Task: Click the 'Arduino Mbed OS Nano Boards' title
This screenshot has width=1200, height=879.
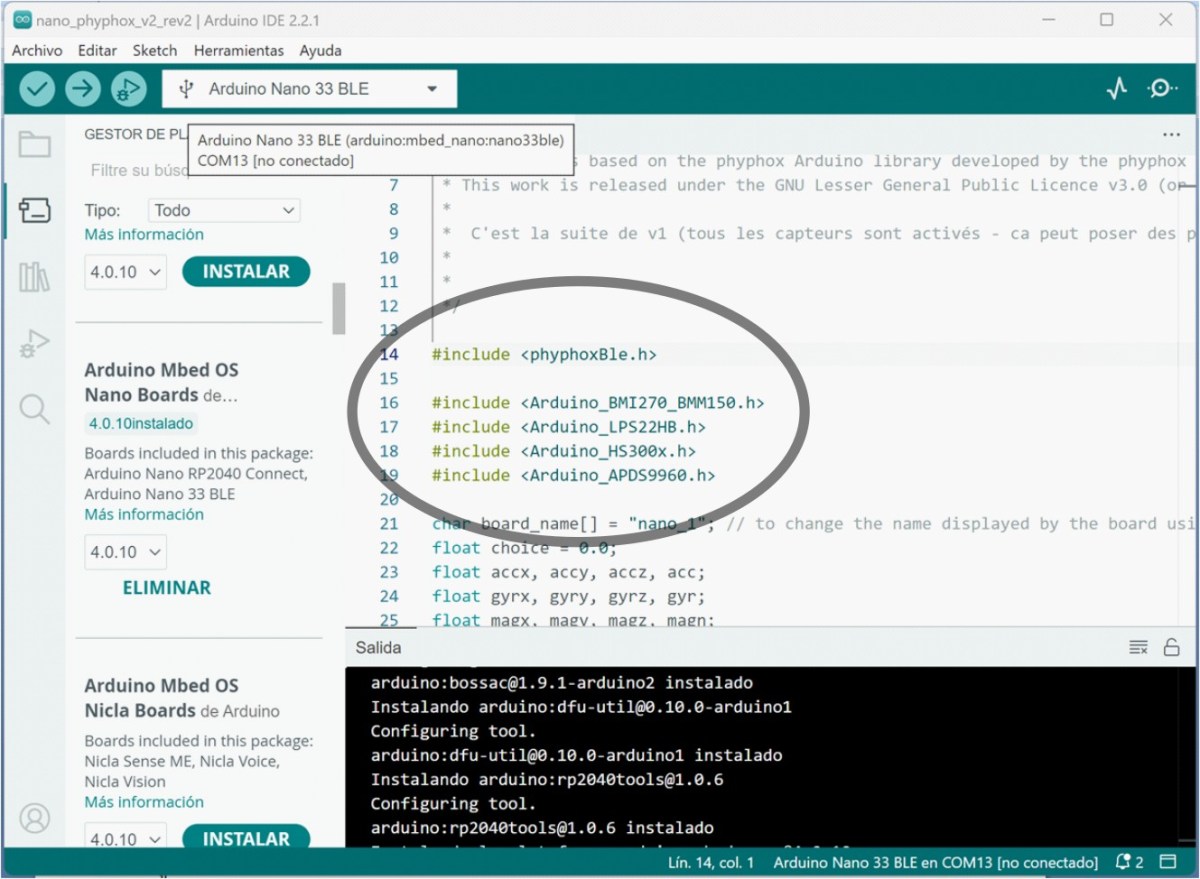Action: click(162, 382)
